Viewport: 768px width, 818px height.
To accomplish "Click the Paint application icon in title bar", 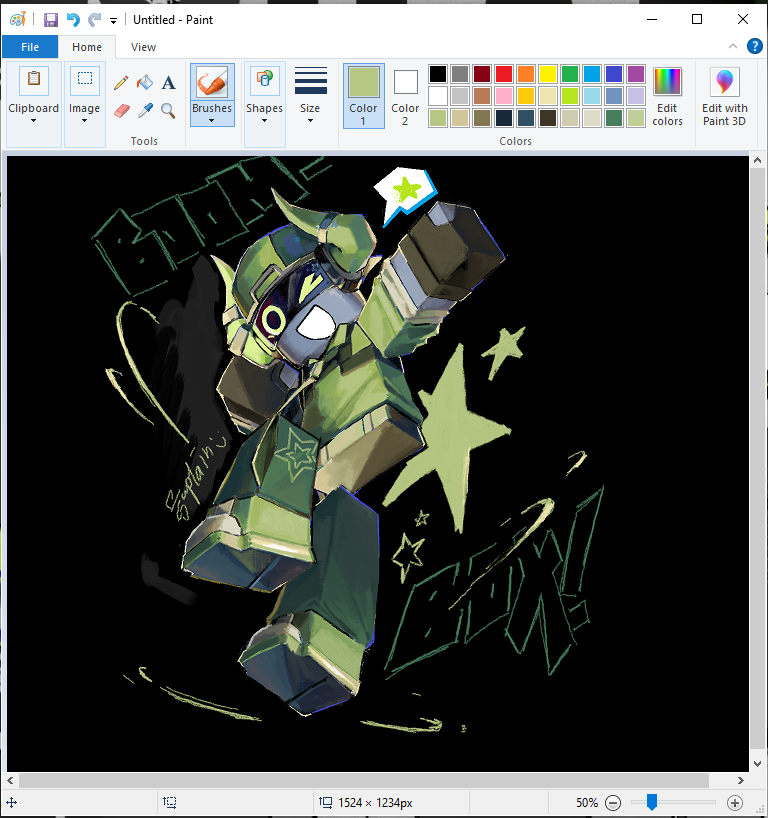I will pos(18,20).
